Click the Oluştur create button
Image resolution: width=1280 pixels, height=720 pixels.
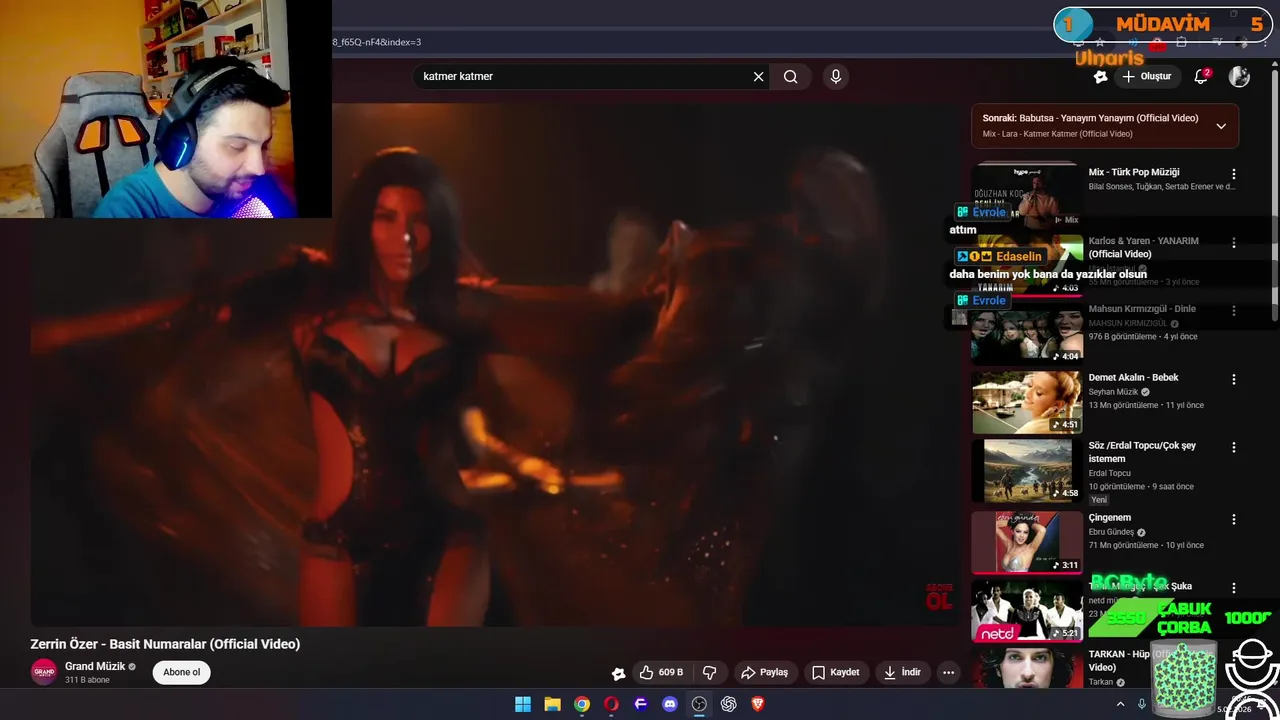pyautogui.click(x=1146, y=76)
